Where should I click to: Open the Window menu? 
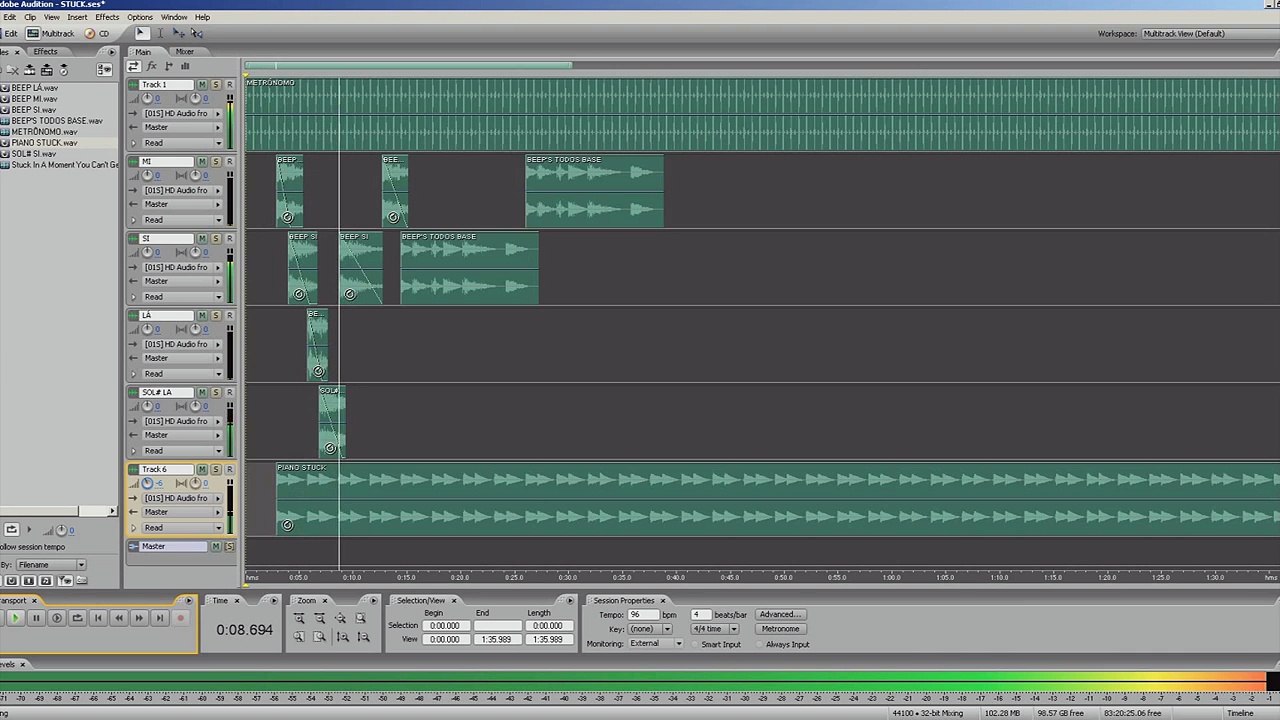pos(174,17)
